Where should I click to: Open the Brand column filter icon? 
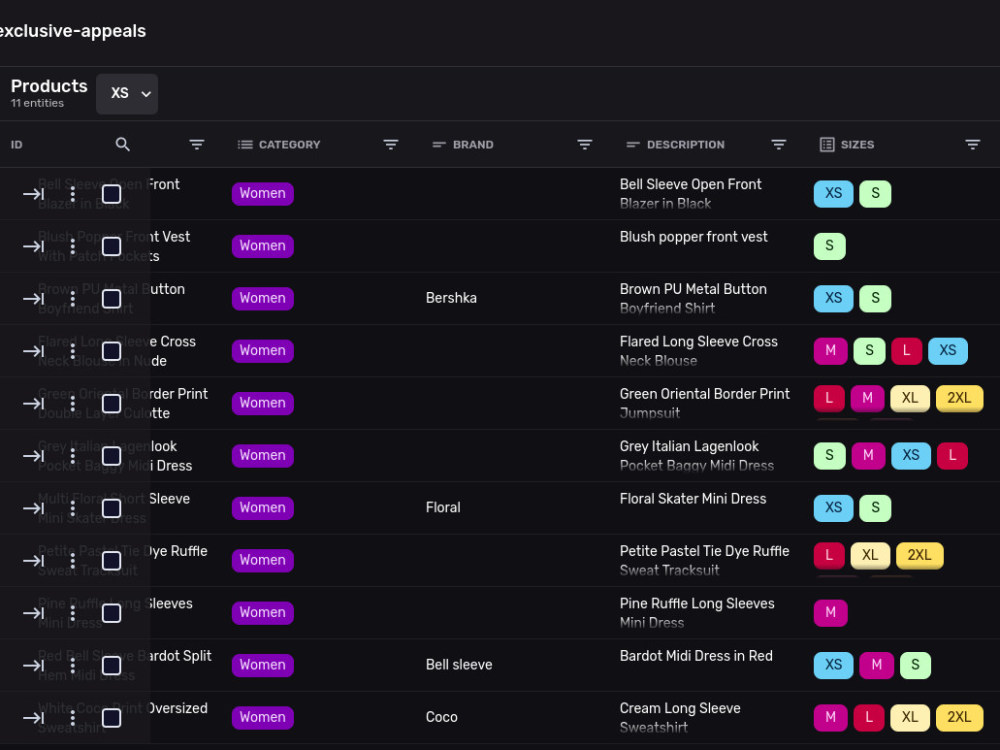[585, 145]
